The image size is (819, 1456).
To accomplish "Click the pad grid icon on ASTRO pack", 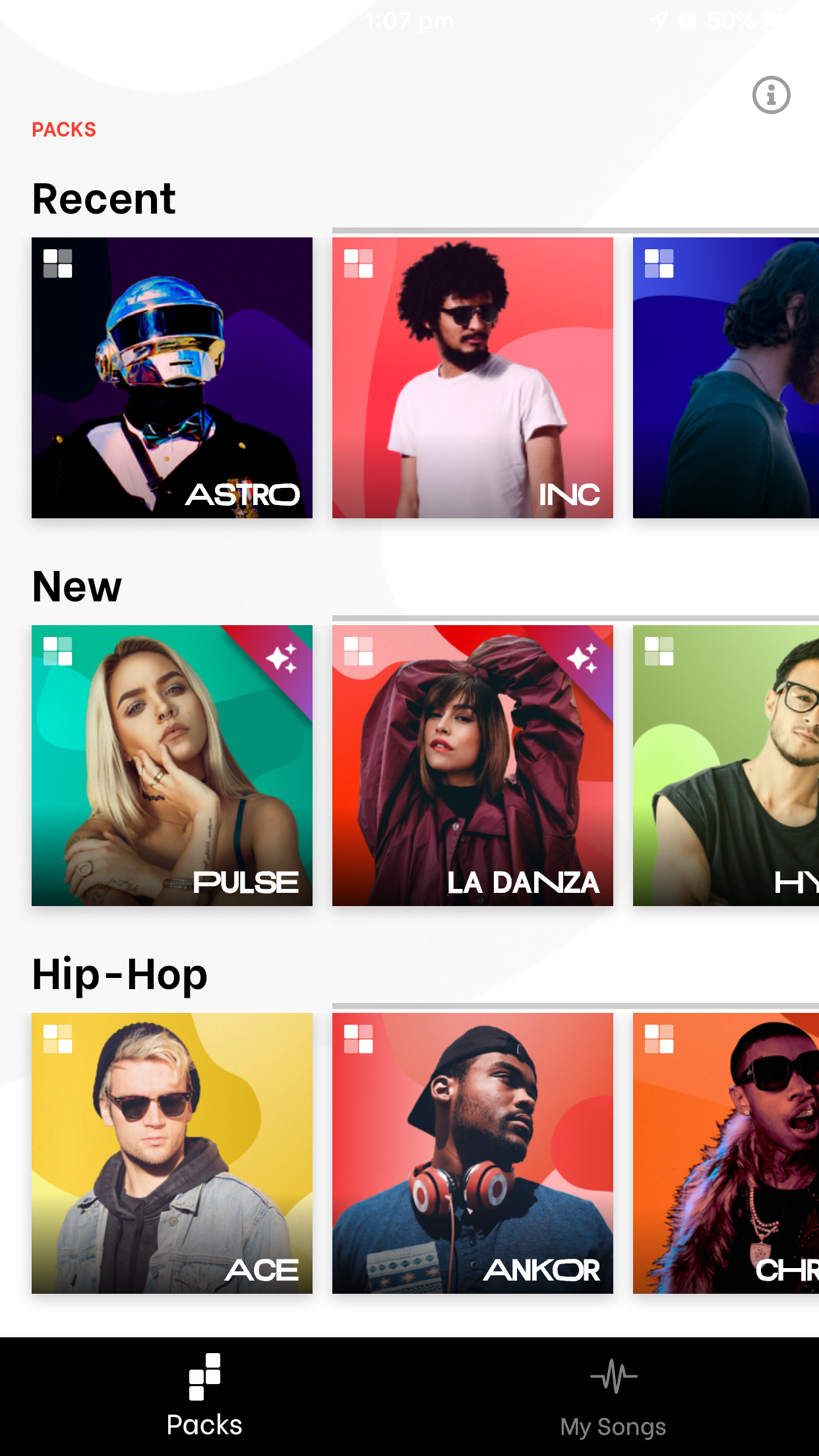I will [x=57, y=263].
